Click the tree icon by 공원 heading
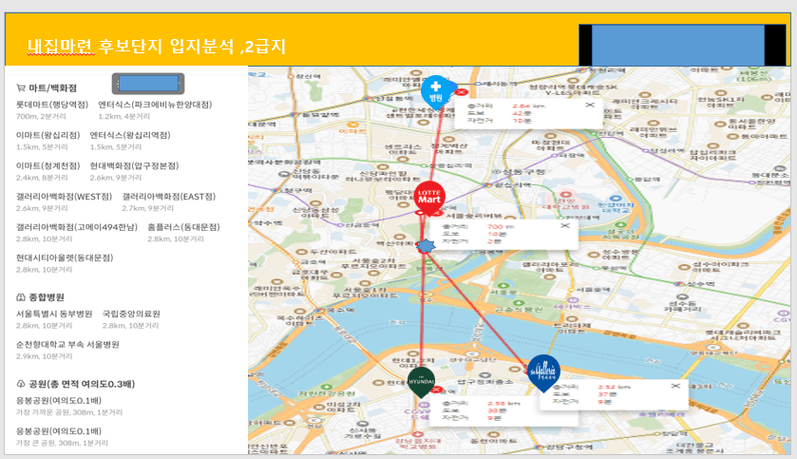 click(21, 384)
